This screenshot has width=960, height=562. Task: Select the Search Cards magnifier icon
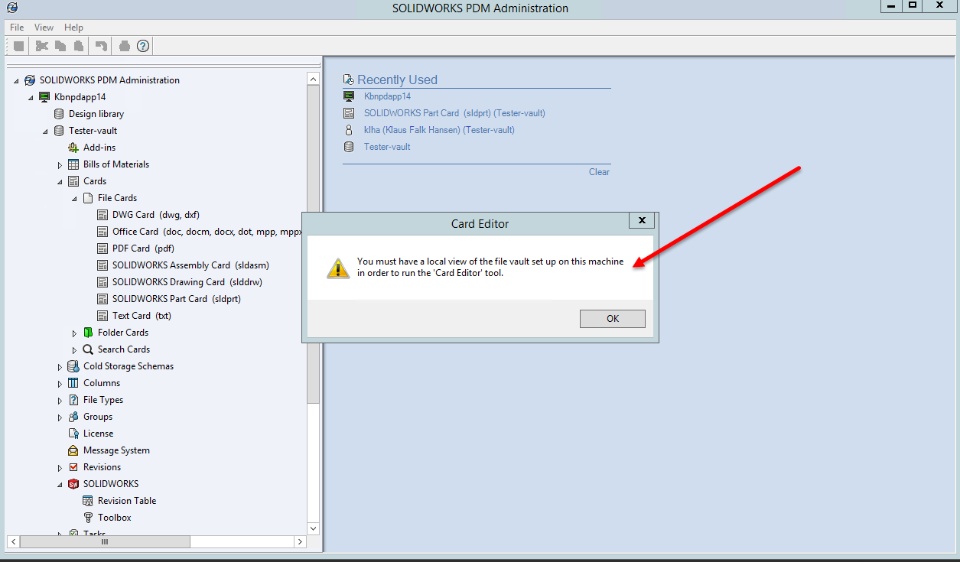[88, 350]
